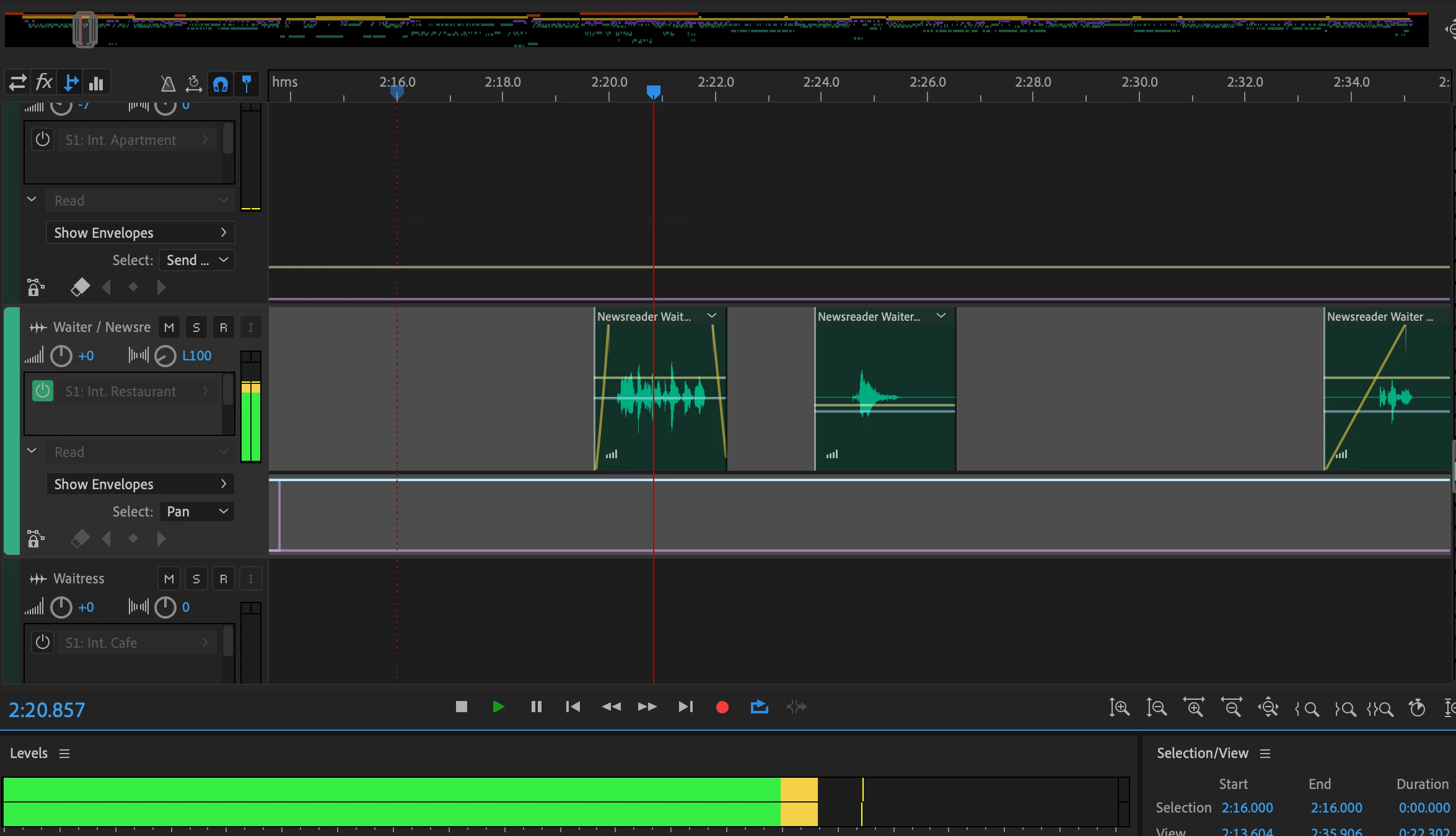The height and width of the screenshot is (836, 1456).
Task: Open the Levels panel menu
Action: pyautogui.click(x=64, y=754)
